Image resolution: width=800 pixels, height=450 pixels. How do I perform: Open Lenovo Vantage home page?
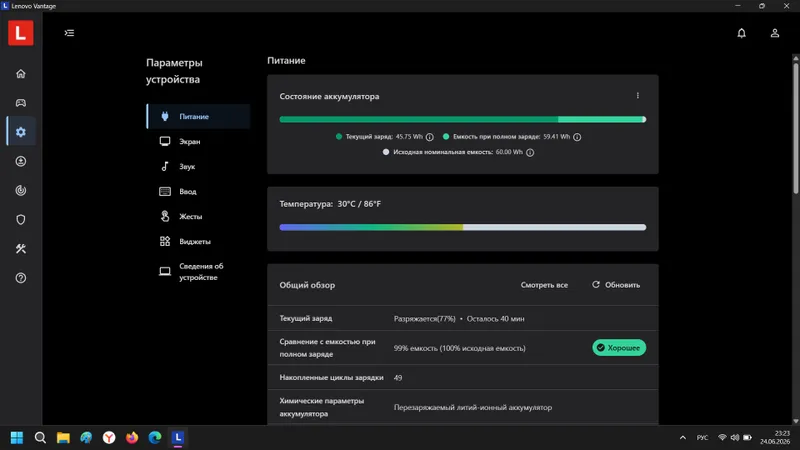click(20, 74)
